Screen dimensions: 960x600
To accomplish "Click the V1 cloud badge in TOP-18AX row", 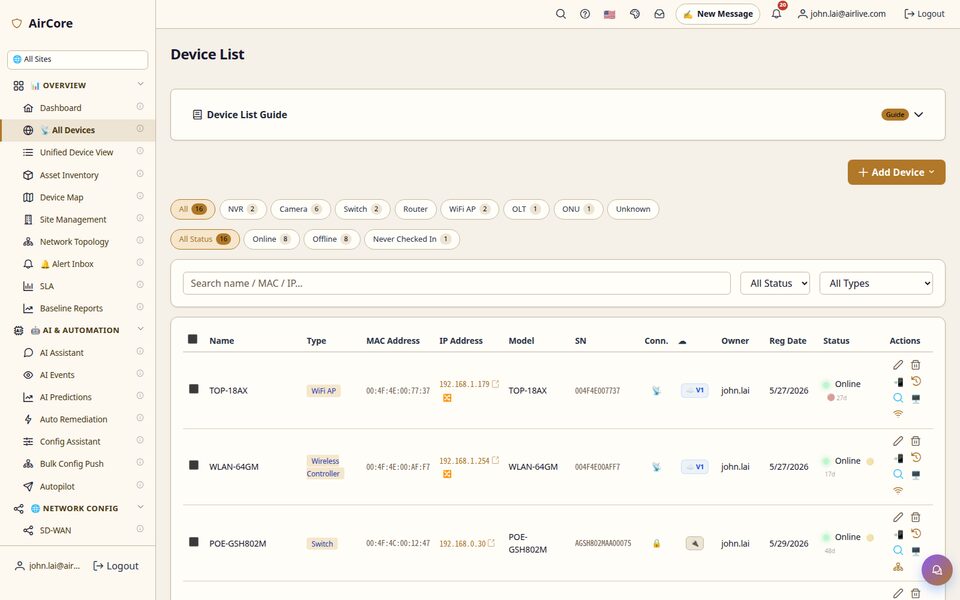I will [694, 391].
